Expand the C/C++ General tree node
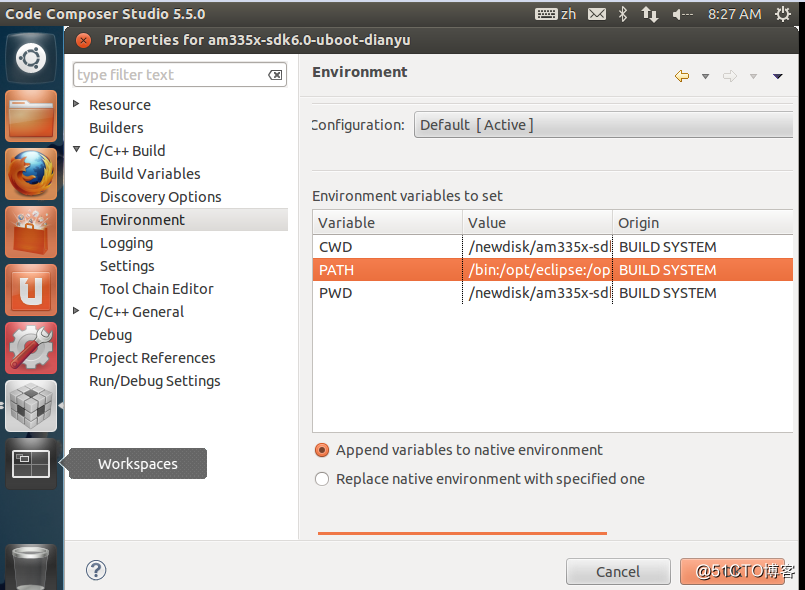Image resolution: width=805 pixels, height=590 pixels. pyautogui.click(x=76, y=311)
